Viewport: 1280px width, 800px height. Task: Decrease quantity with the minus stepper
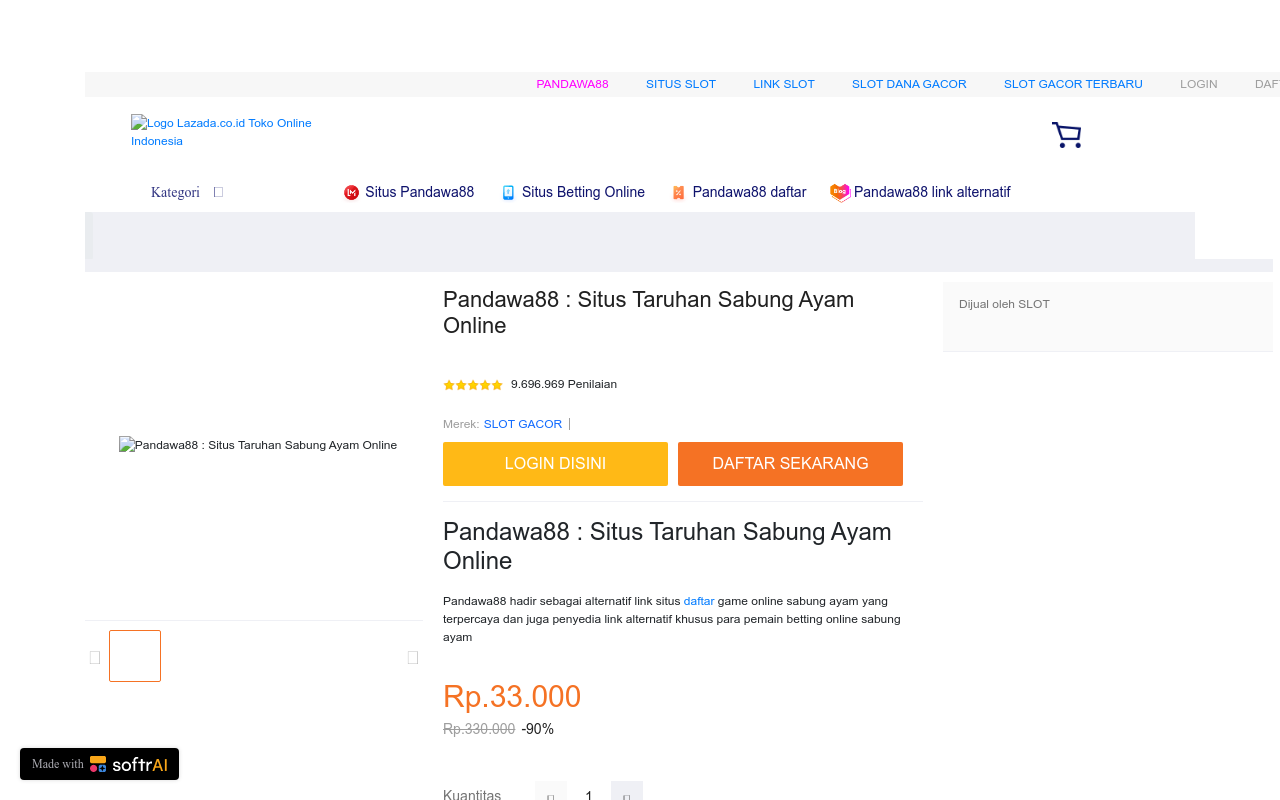tap(551, 793)
